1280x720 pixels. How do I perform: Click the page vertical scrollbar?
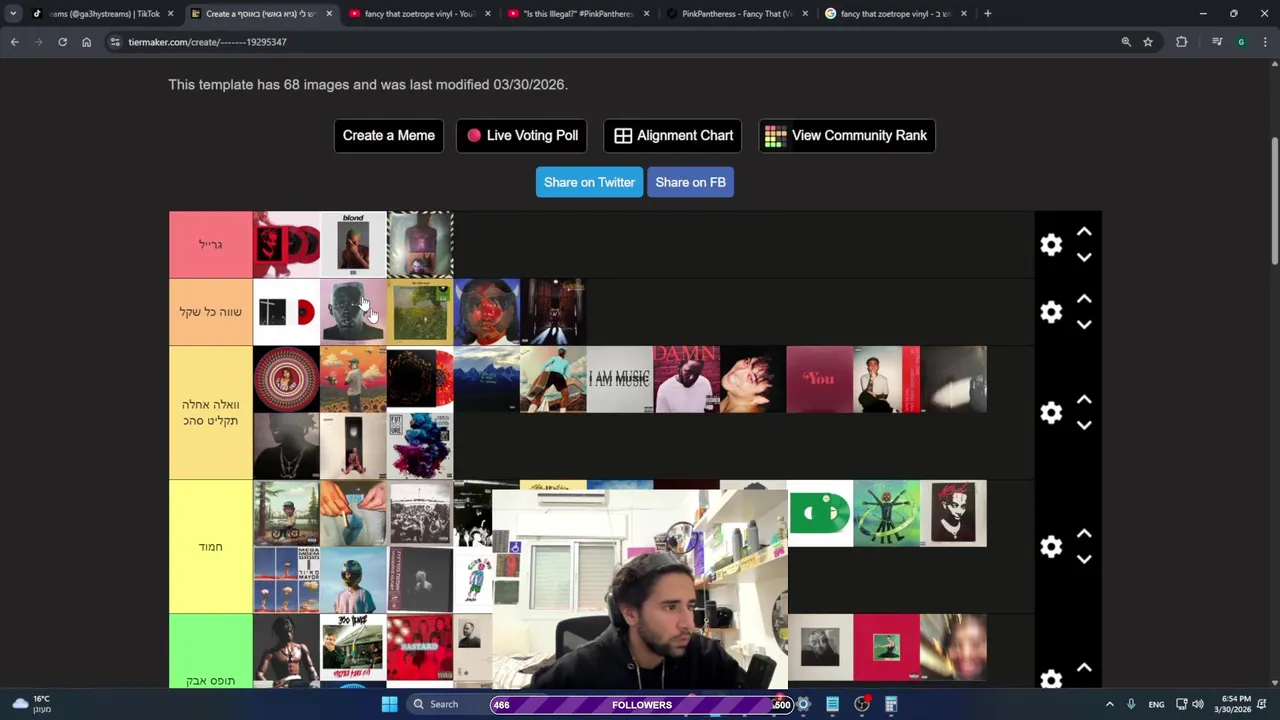pyautogui.click(x=1274, y=200)
